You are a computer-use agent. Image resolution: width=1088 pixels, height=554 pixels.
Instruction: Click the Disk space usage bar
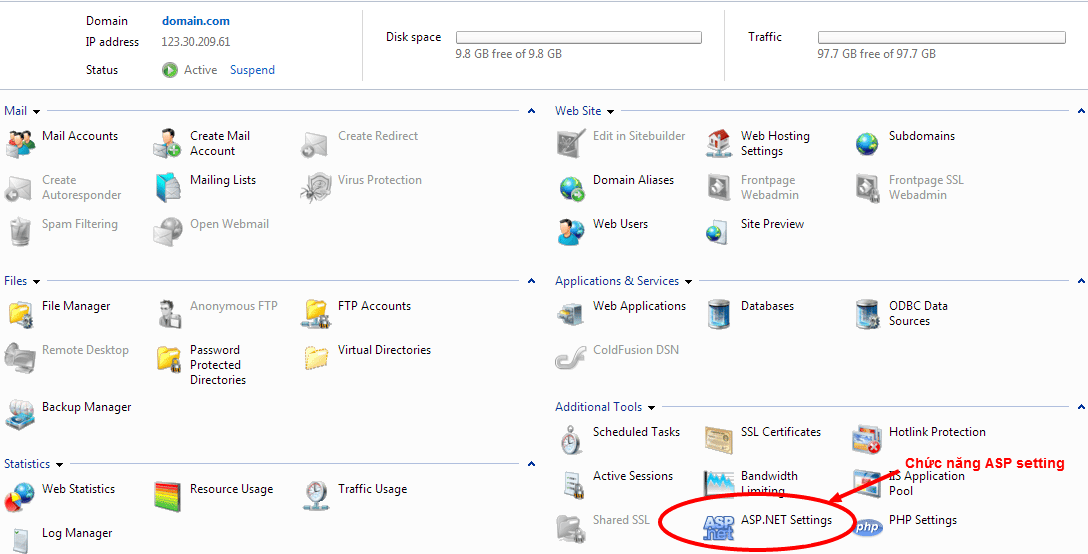point(578,38)
